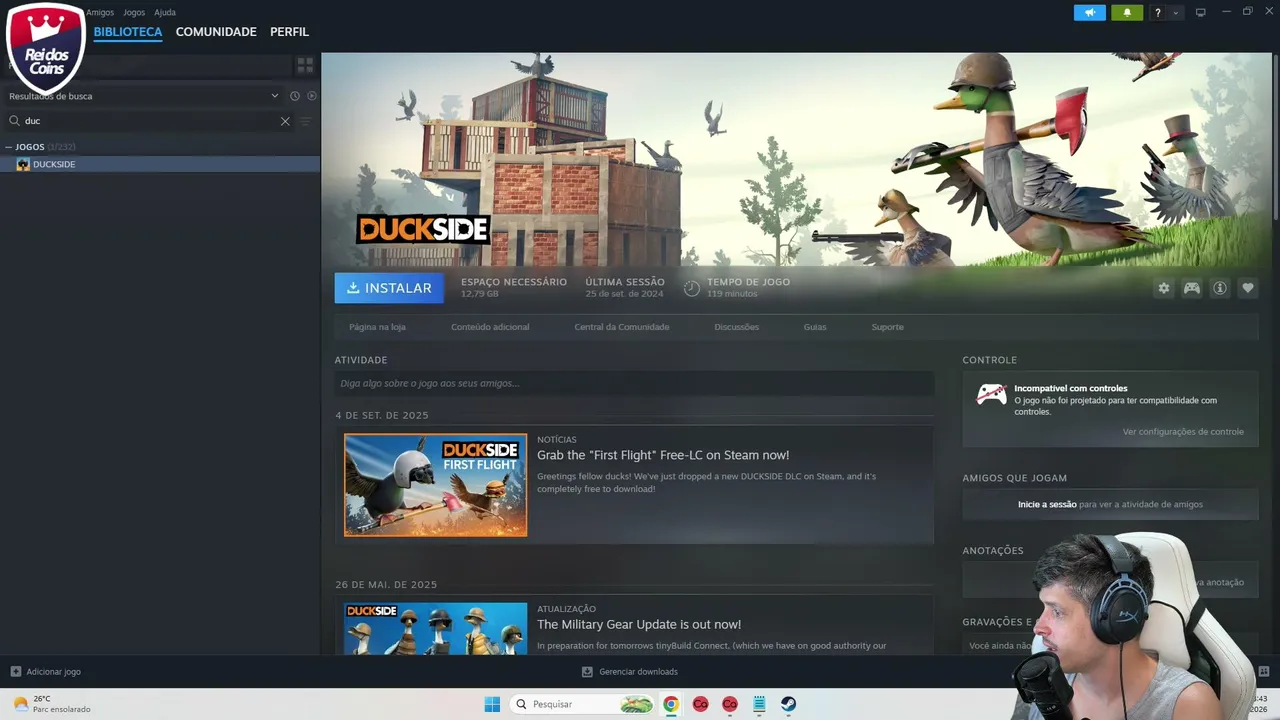
Task: Go to the BIBLIOTECA tab
Action: (128, 32)
